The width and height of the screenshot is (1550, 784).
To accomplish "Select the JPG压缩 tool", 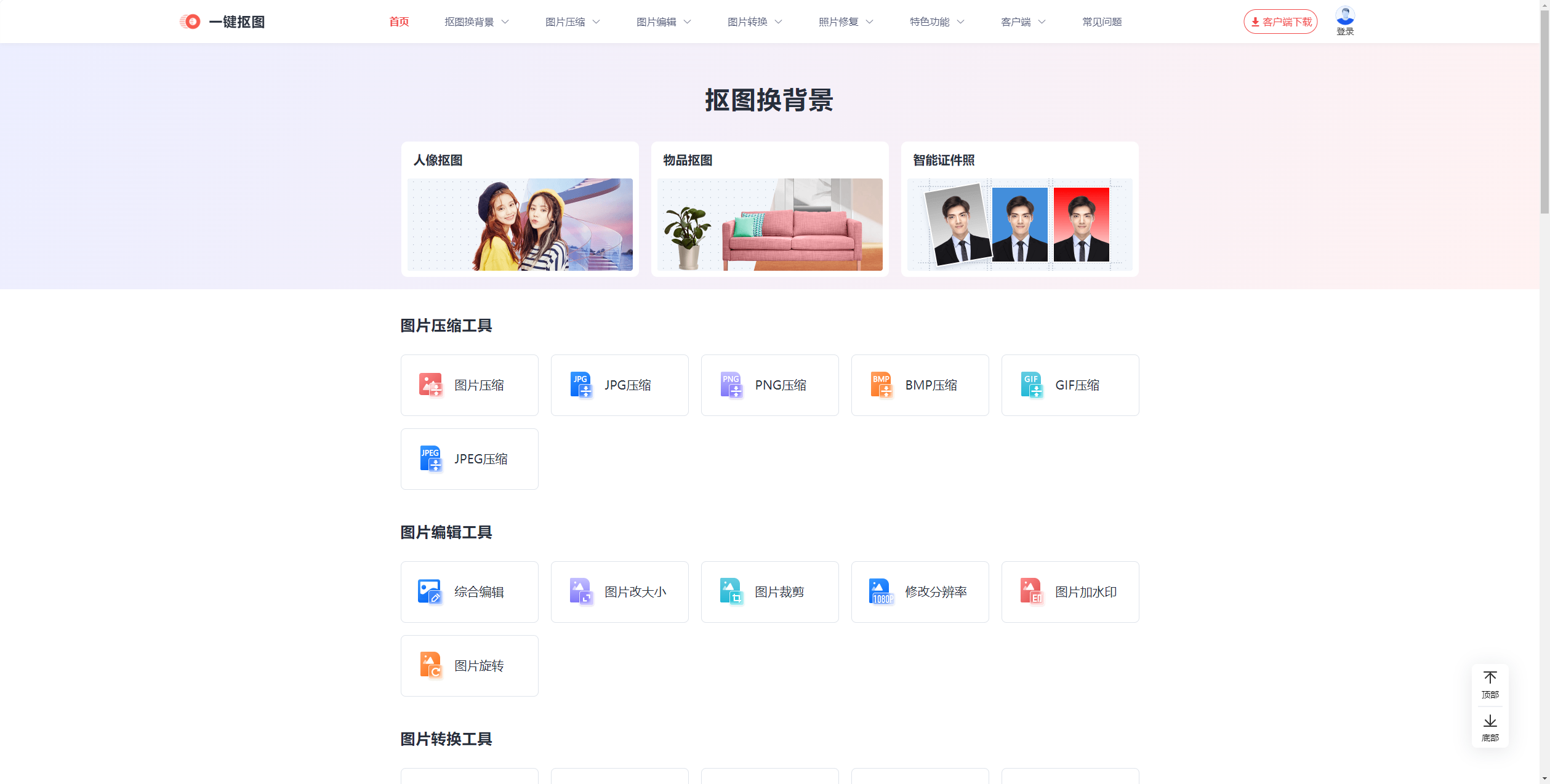I will [x=619, y=385].
